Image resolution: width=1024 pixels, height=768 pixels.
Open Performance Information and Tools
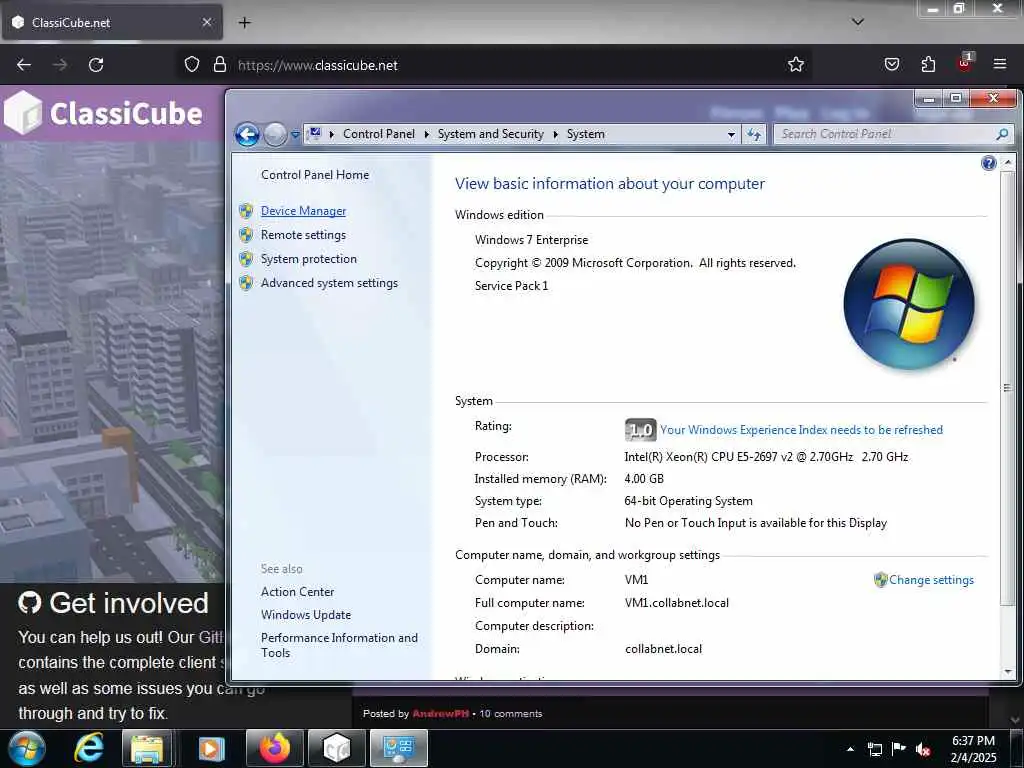339,645
